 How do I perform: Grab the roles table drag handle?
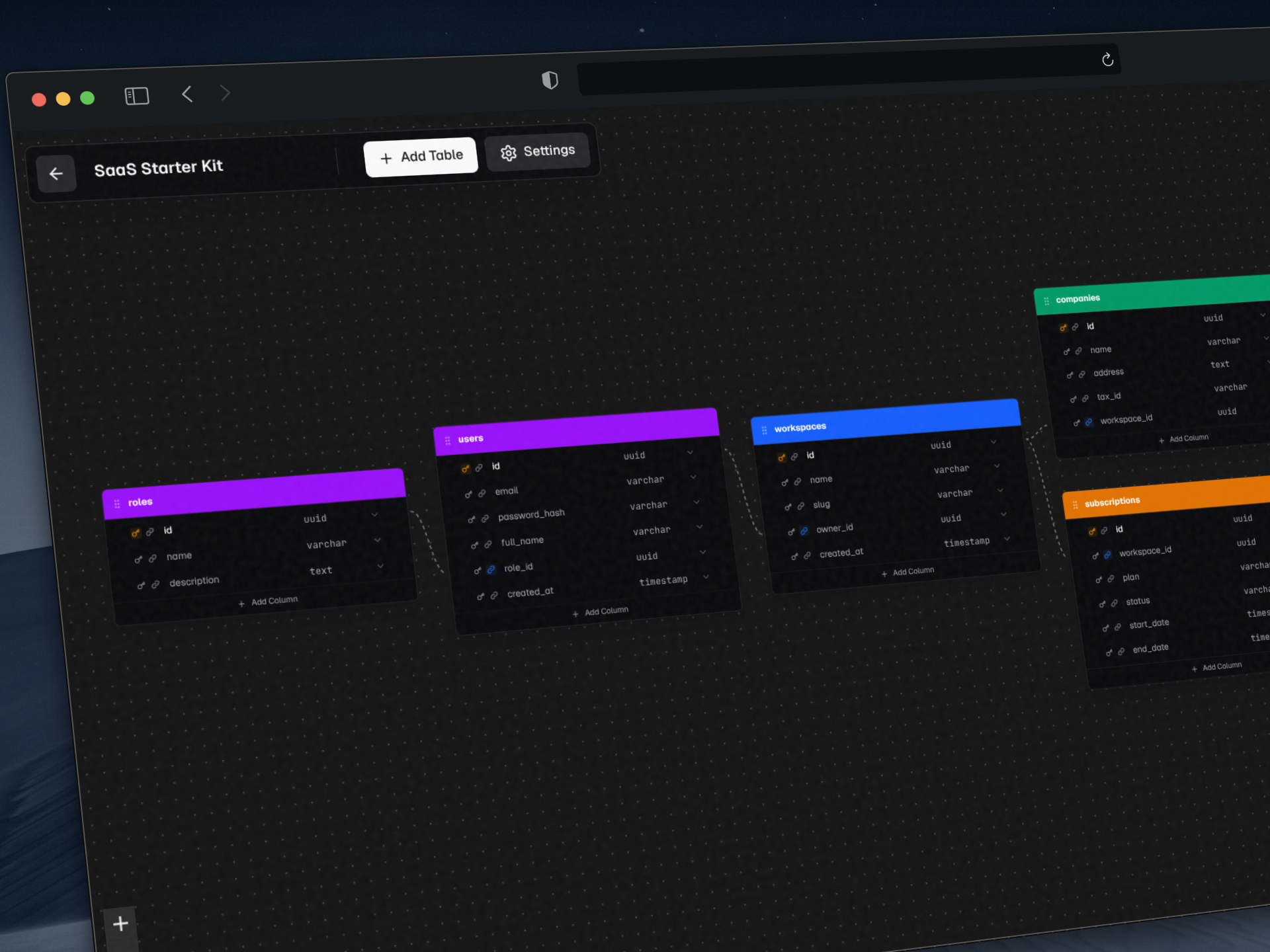[117, 504]
